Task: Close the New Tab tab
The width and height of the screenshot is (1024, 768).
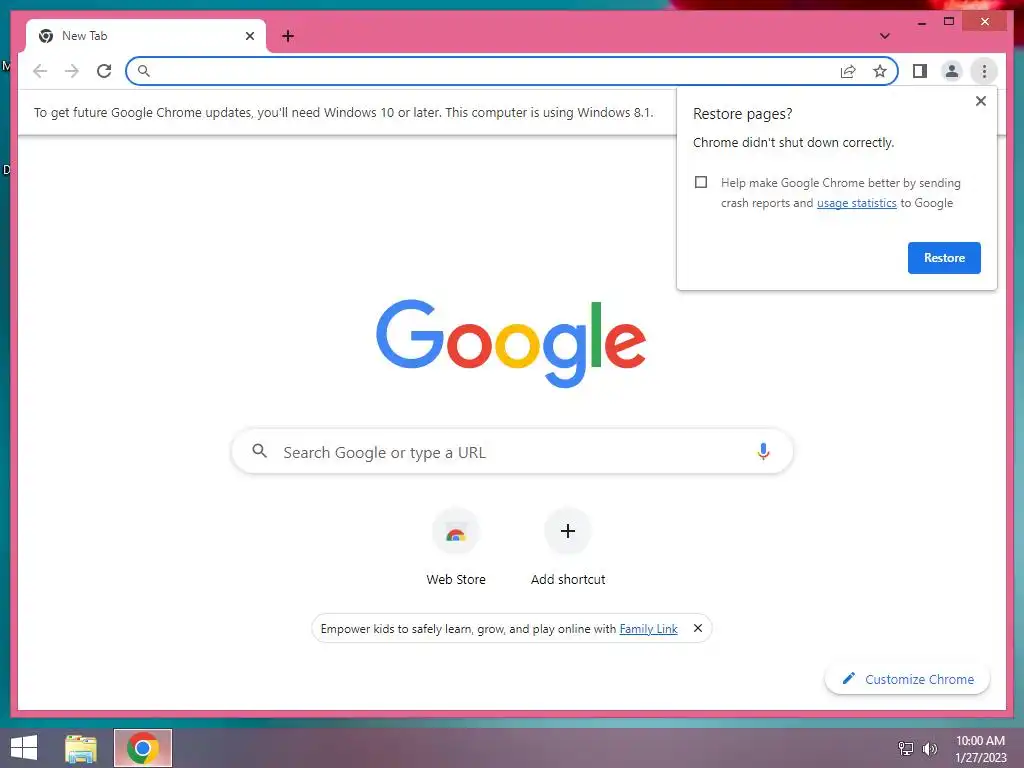Action: (249, 36)
